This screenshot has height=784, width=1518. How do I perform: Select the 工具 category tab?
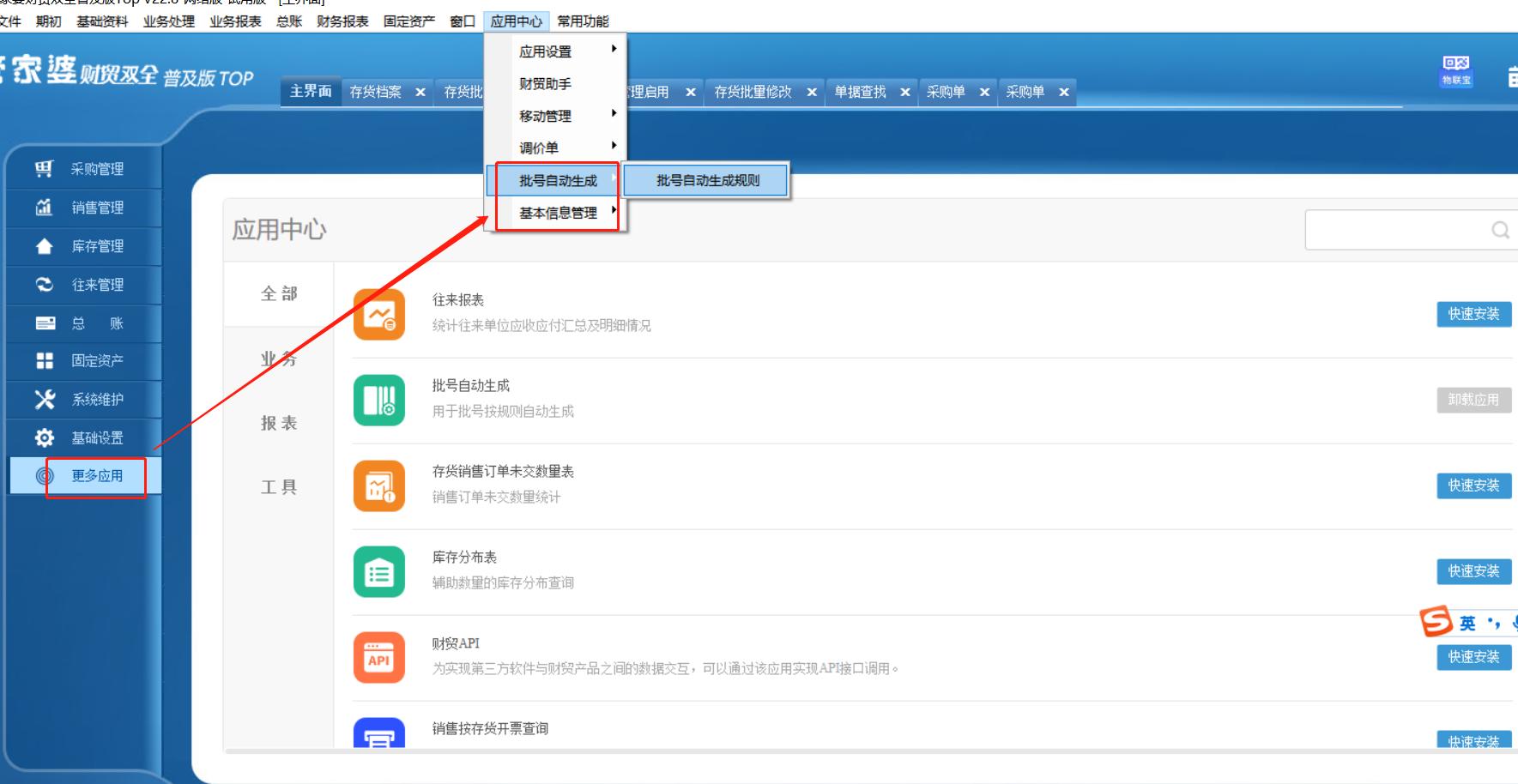coord(279,487)
